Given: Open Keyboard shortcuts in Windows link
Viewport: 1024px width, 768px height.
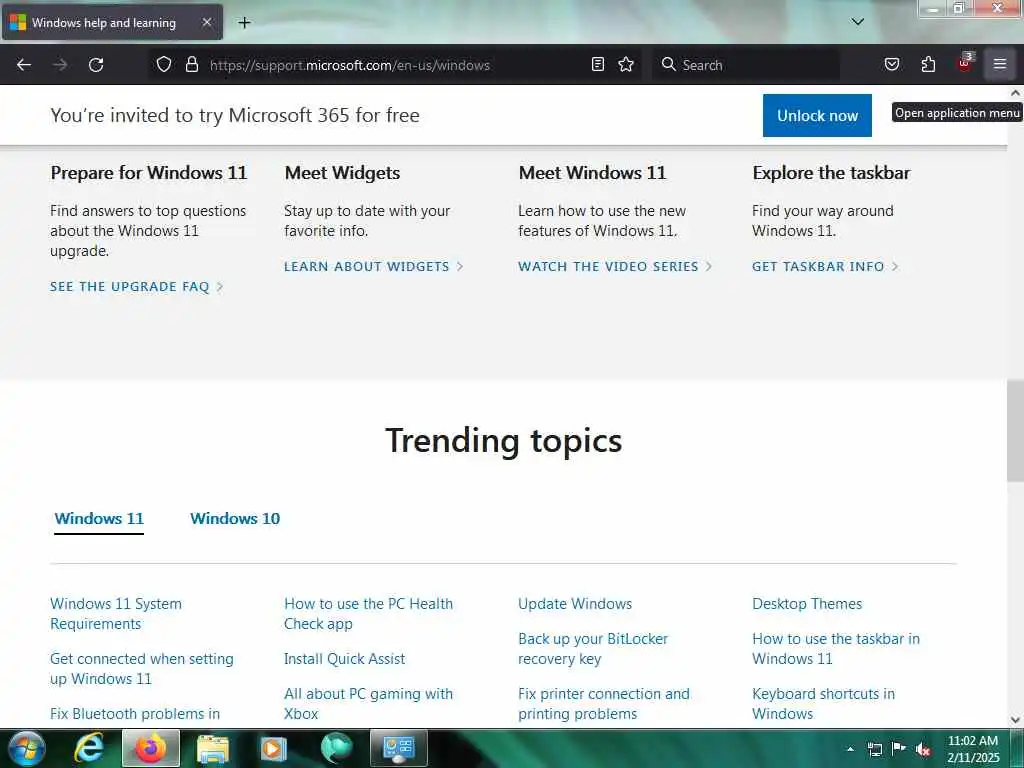Looking at the screenshot, I should coord(823,704).
